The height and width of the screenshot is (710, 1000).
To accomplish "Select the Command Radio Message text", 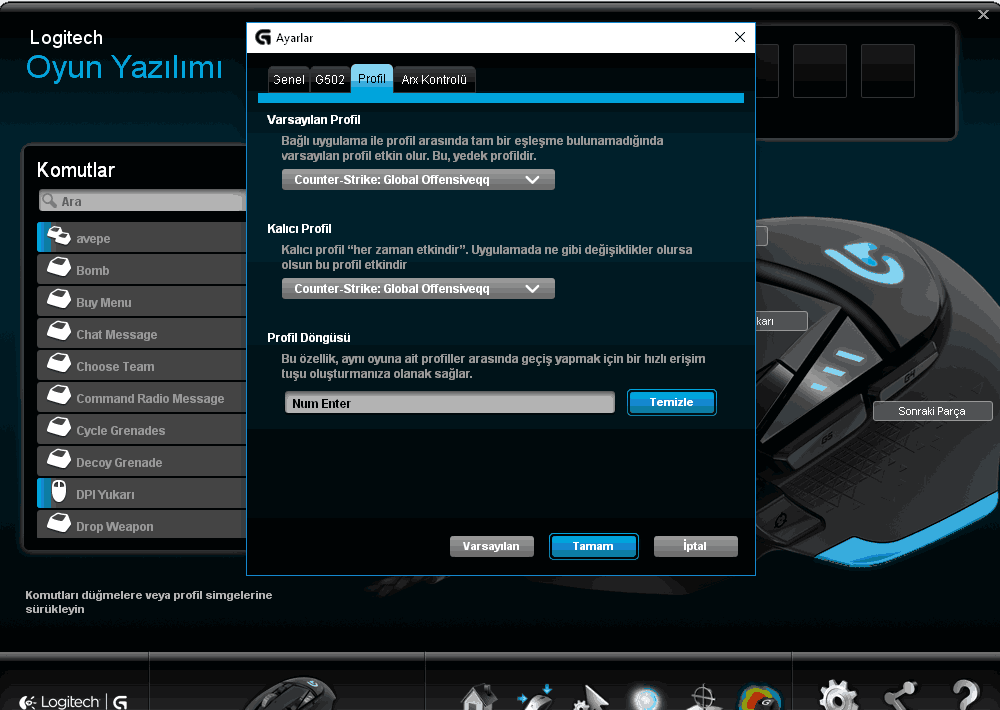I will click(x=151, y=399).
